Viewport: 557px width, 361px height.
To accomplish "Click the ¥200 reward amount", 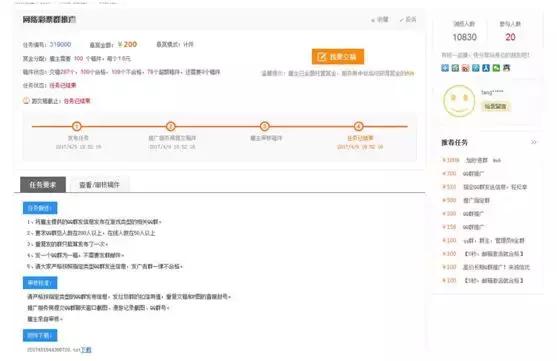I will click(127, 44).
